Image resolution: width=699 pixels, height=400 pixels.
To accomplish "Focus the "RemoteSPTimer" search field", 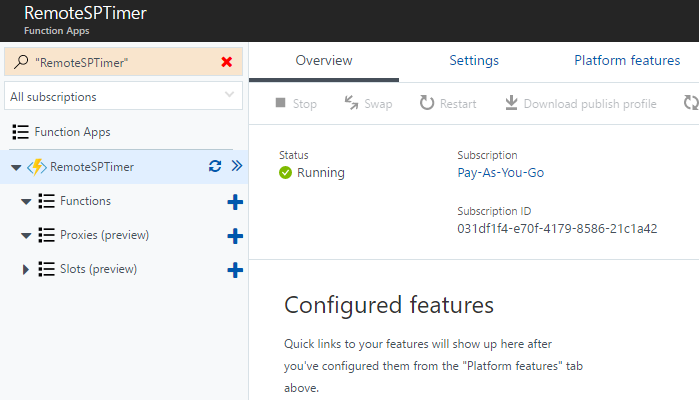I will tap(123, 62).
